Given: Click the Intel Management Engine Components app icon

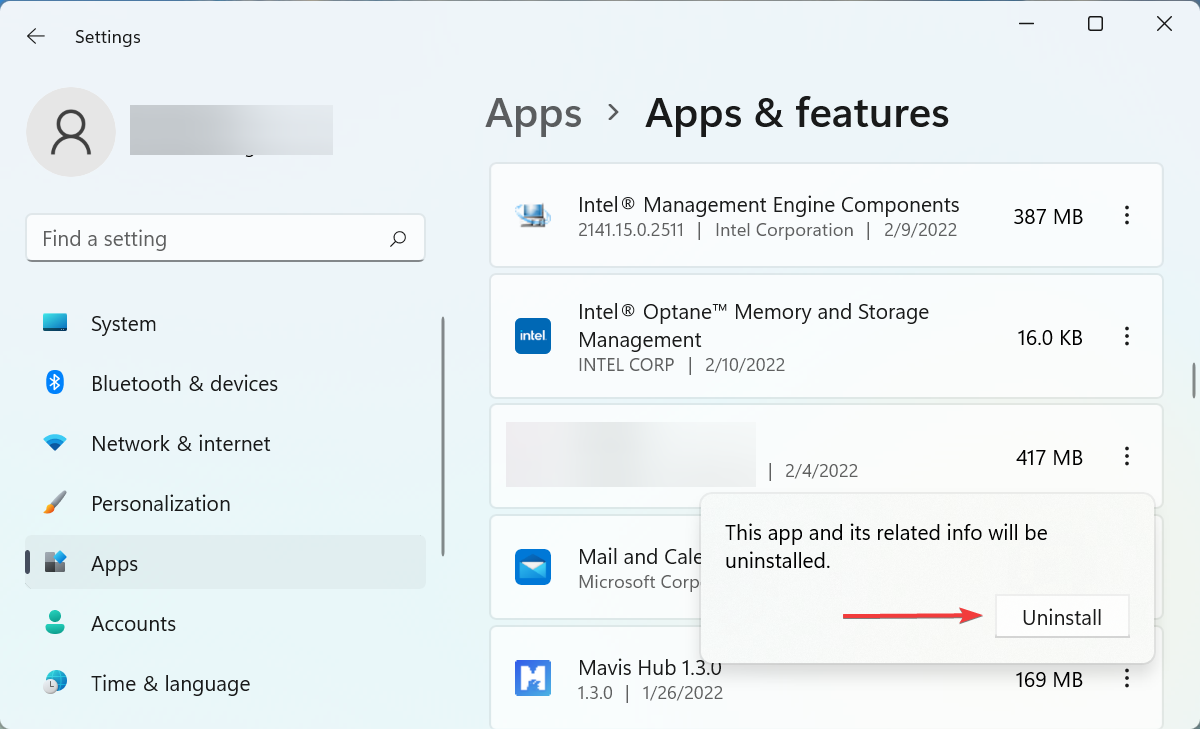Looking at the screenshot, I should coord(533,215).
